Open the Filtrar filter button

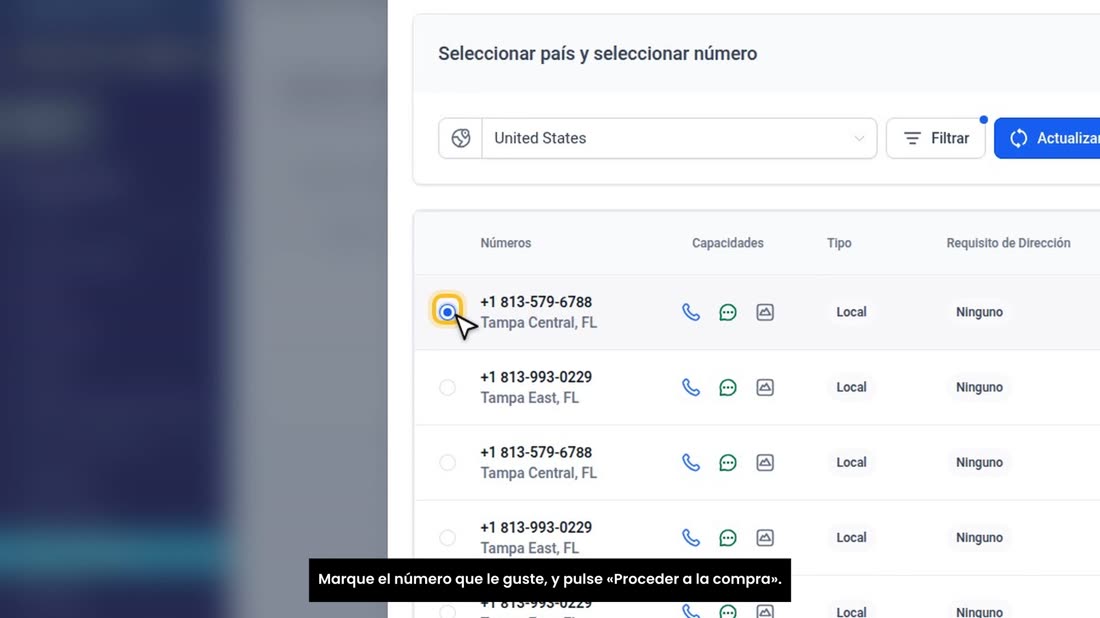936,138
